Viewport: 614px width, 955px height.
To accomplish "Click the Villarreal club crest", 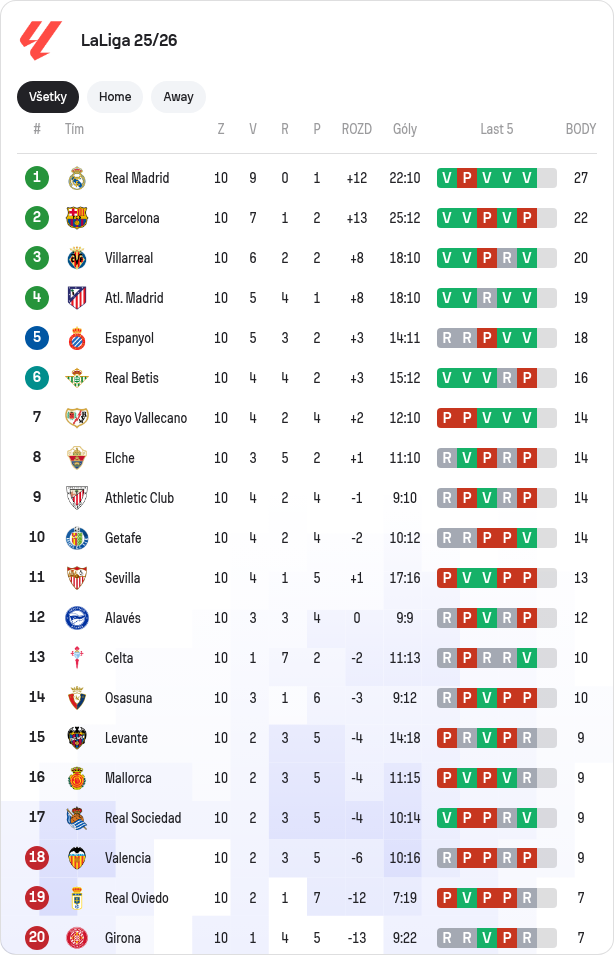I will click(77, 258).
